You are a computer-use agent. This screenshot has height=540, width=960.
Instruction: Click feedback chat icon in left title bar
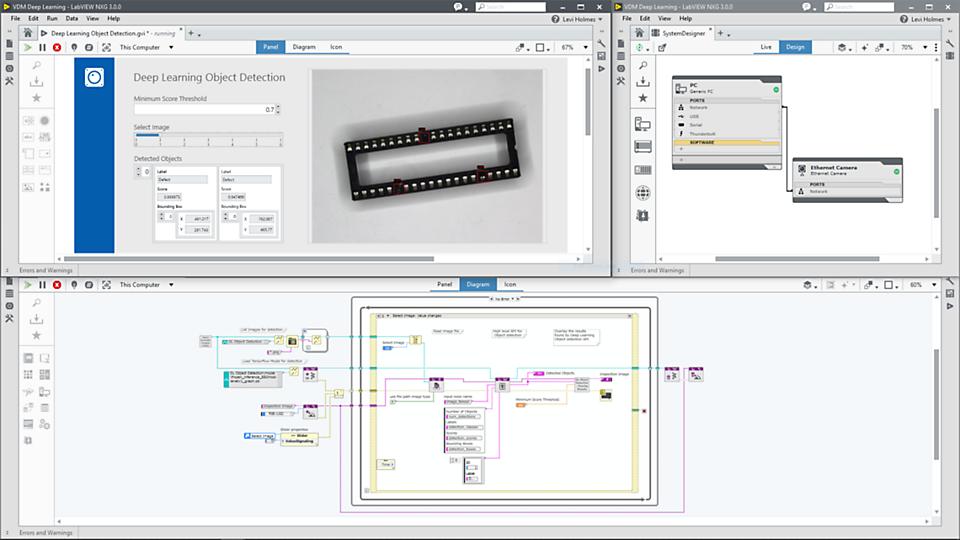tap(459, 7)
